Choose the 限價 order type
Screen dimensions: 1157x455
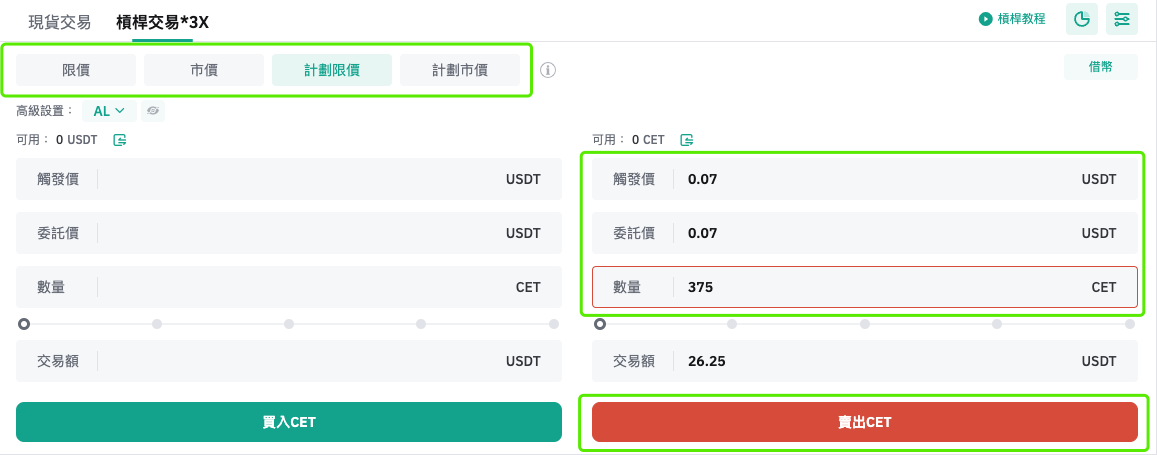76,70
